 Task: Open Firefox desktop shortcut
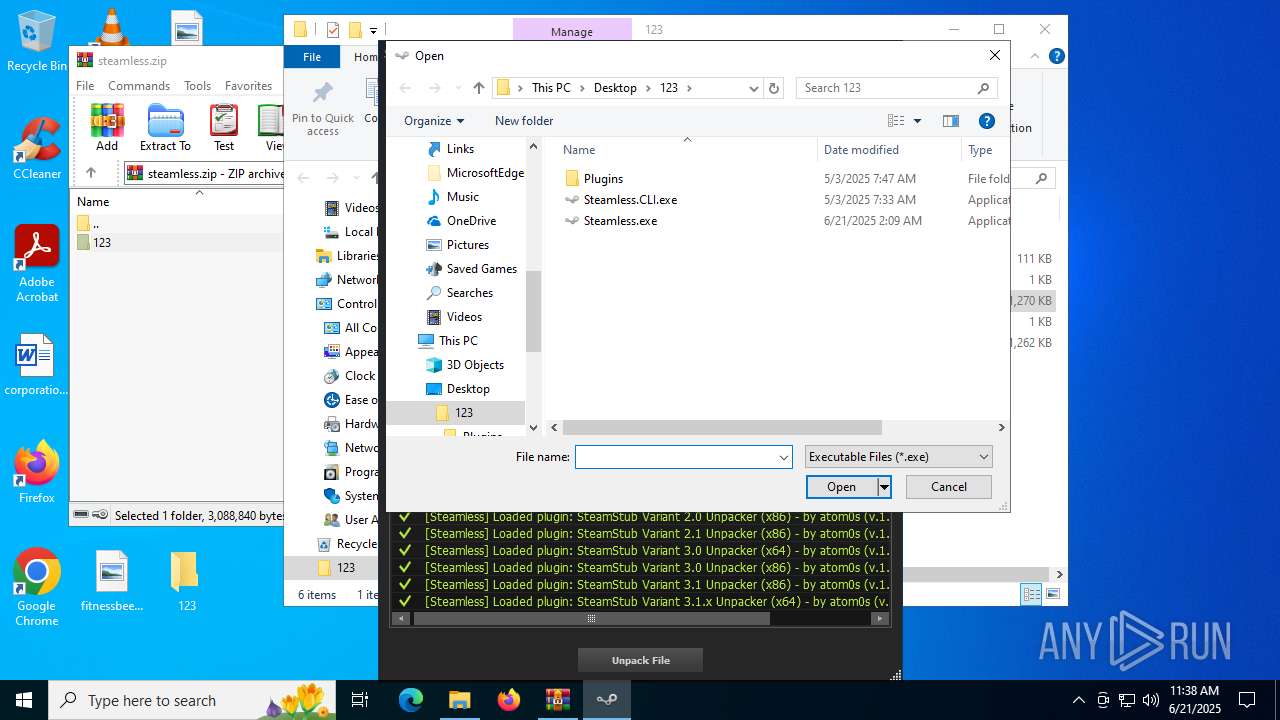pyautogui.click(x=37, y=473)
